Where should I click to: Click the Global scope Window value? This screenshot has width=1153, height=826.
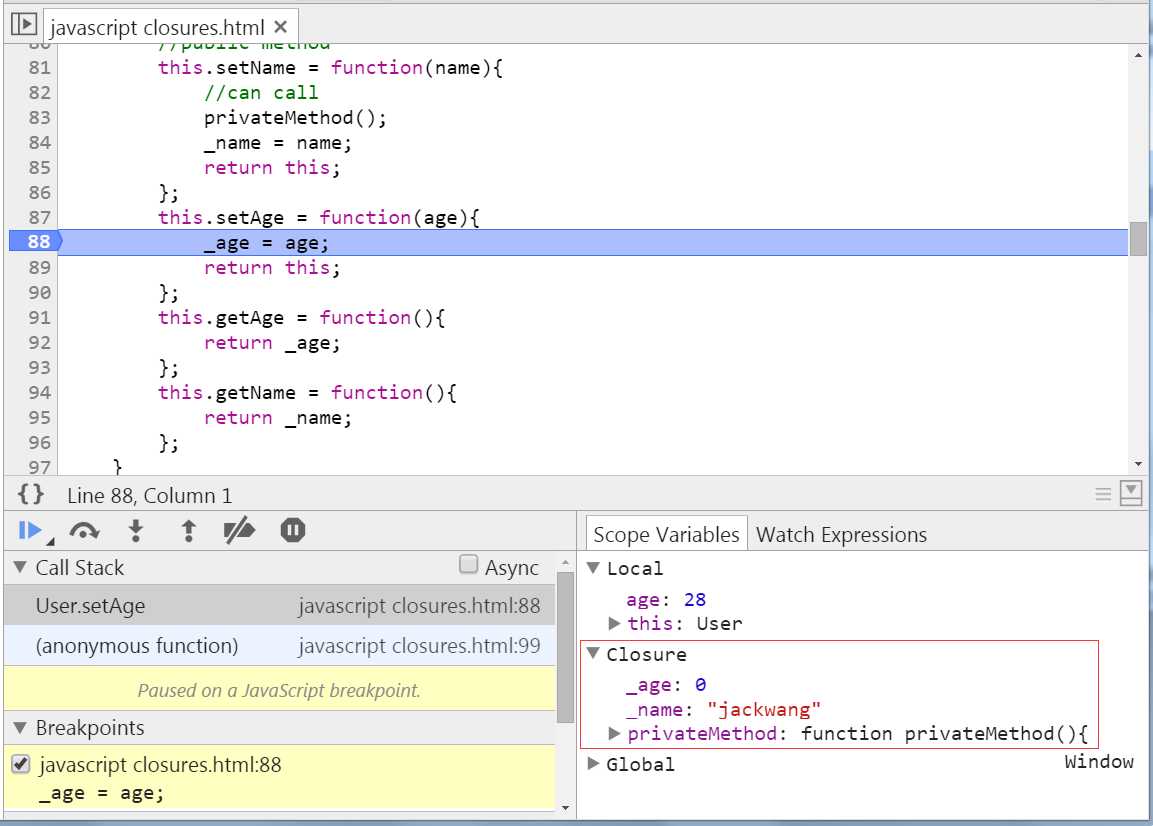pyautogui.click(x=1099, y=761)
